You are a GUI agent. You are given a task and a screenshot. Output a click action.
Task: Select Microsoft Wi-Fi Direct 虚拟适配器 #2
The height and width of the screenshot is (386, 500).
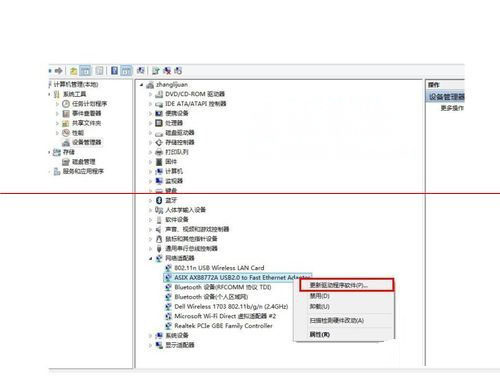225,316
